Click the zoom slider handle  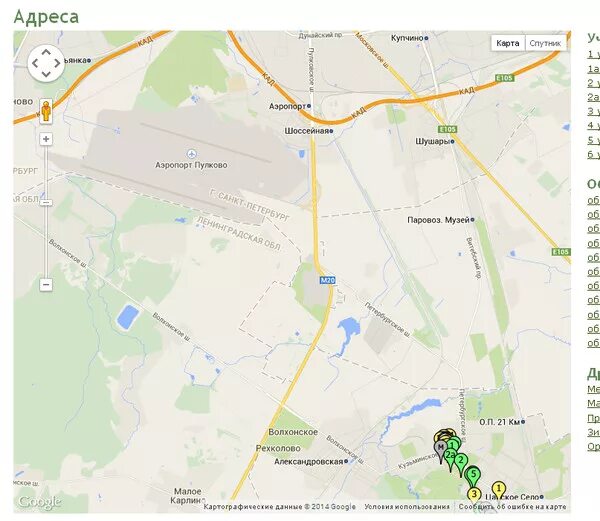(x=46, y=202)
